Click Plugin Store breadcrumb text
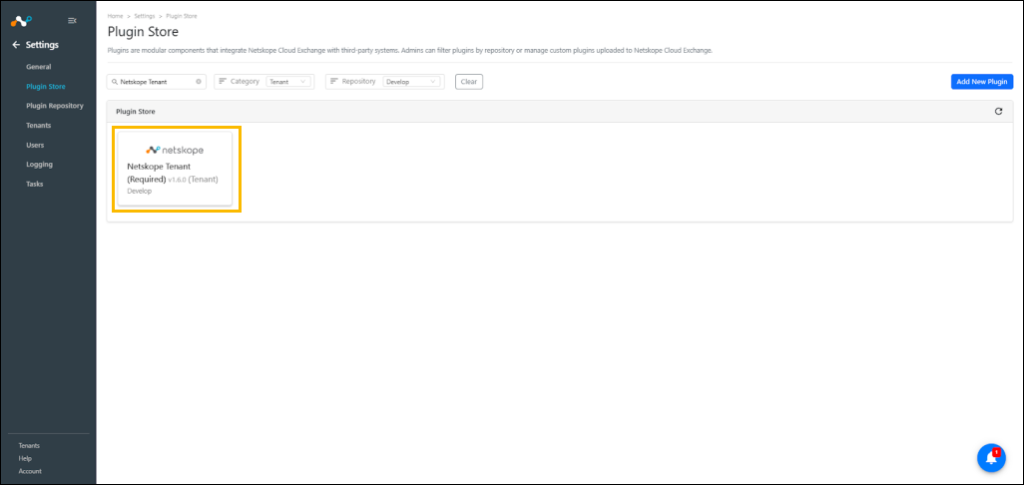 coord(182,16)
